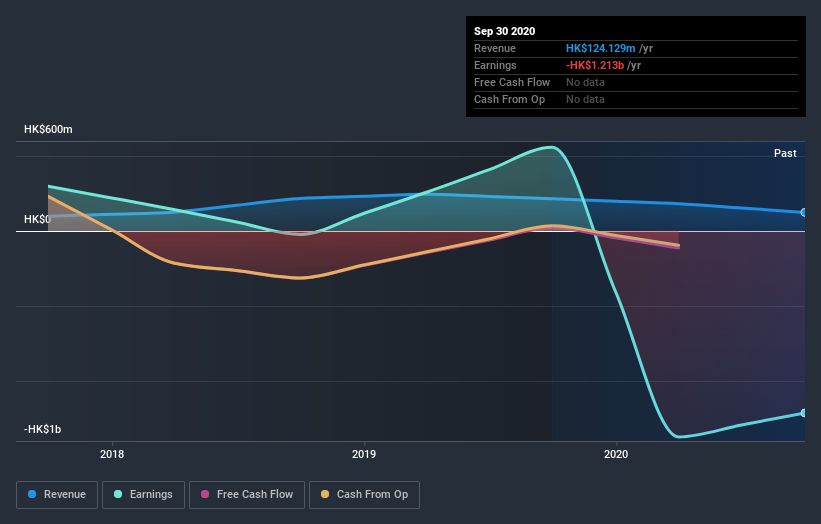Click the -HK$1b y-axis label
The height and width of the screenshot is (524, 821).
[x=42, y=429]
